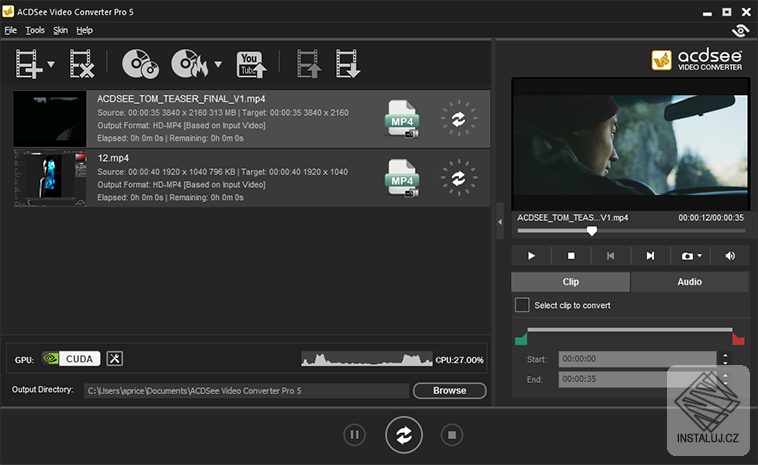Click the MP4 format icon for ACDSEE_TOM_TEASER_FINAL_V1.mp4
This screenshot has width=758, height=465.
tap(402, 119)
